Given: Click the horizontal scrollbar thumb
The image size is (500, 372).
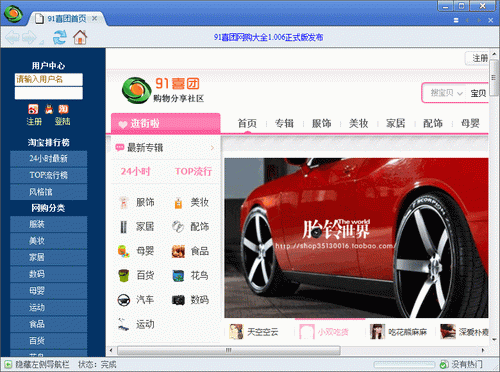Looking at the screenshot, I should [x=229, y=350].
